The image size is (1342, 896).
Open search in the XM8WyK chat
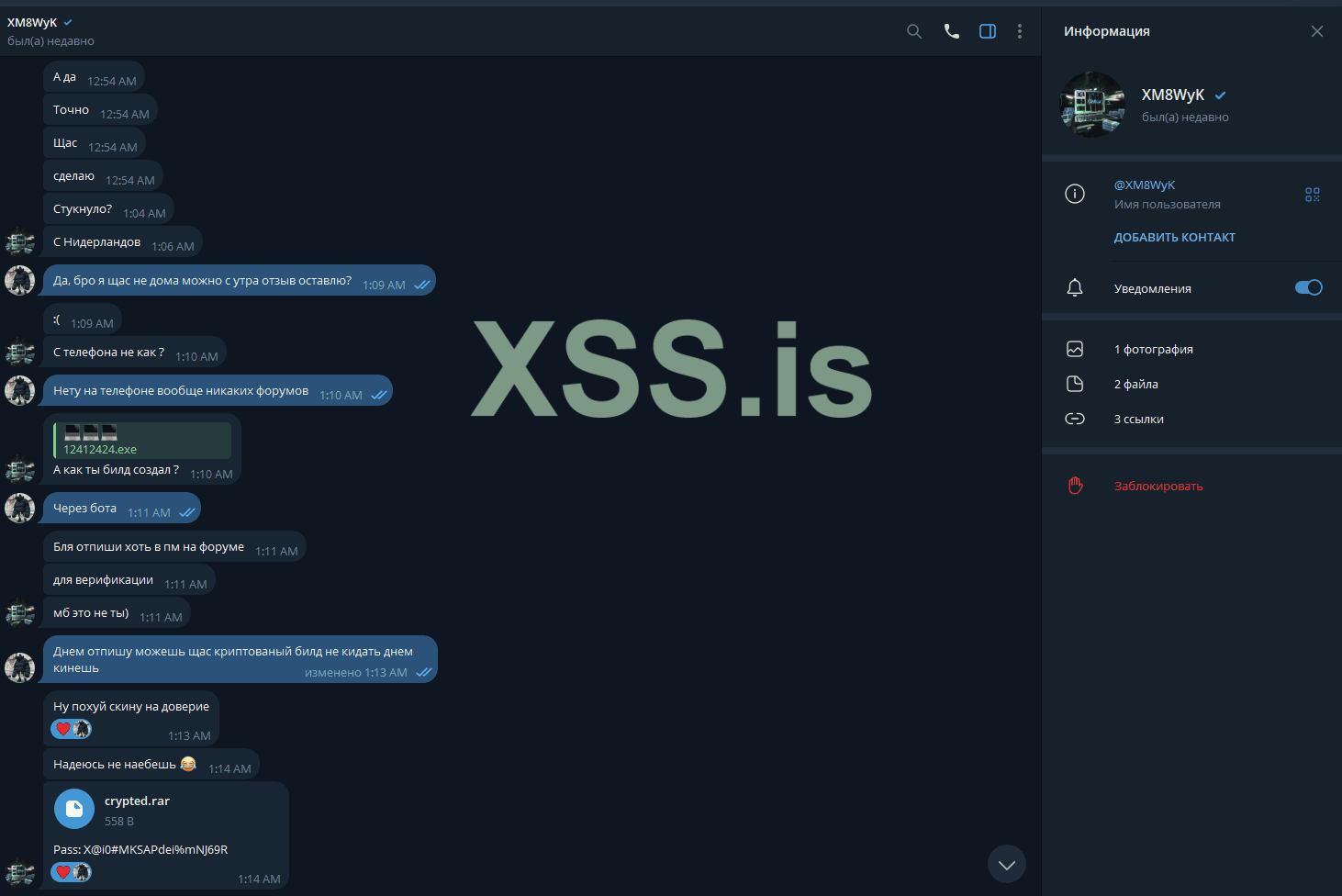pyautogui.click(x=914, y=31)
